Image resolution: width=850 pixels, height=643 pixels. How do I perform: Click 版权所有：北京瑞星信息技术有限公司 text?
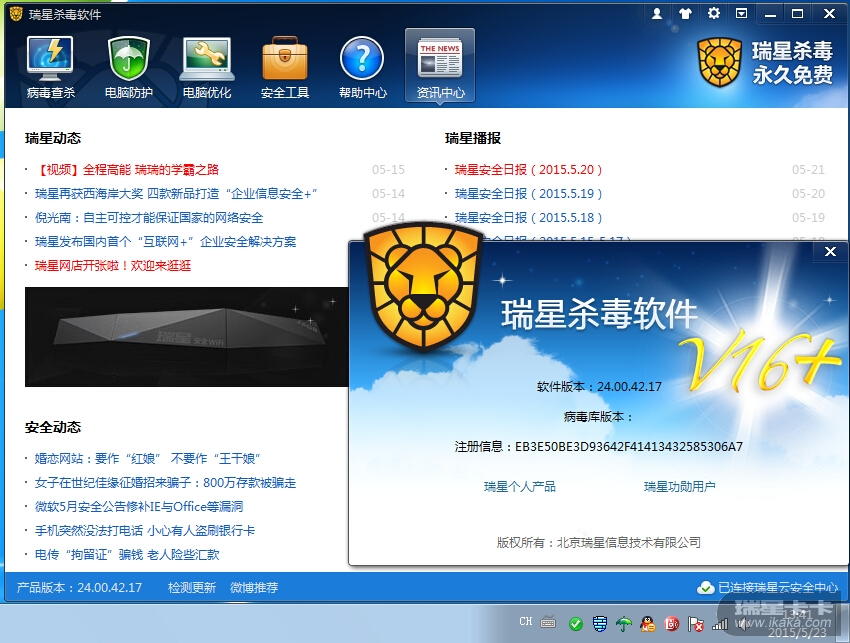click(598, 542)
